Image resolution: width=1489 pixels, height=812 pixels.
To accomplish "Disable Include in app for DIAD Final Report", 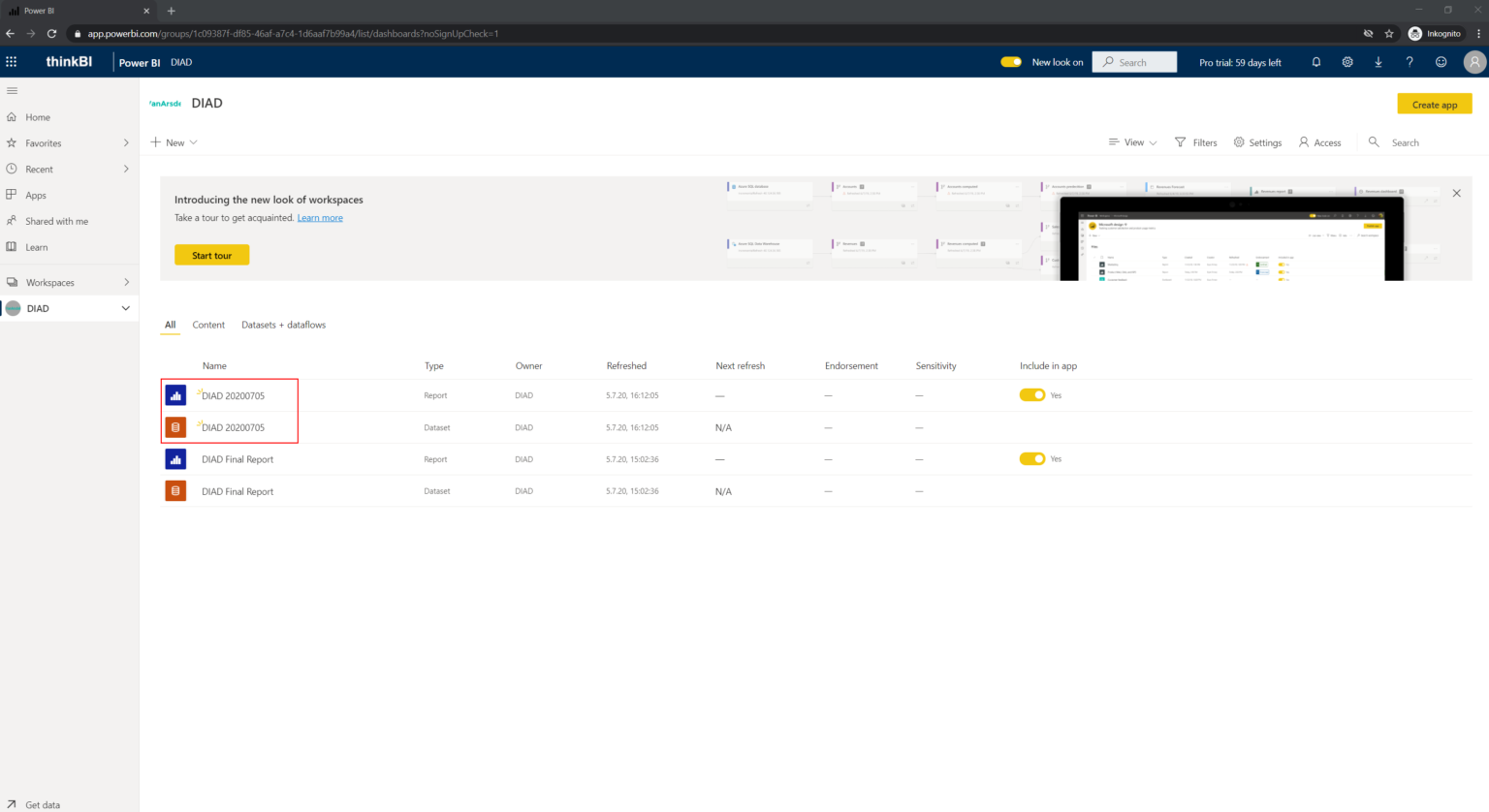I will [1031, 458].
